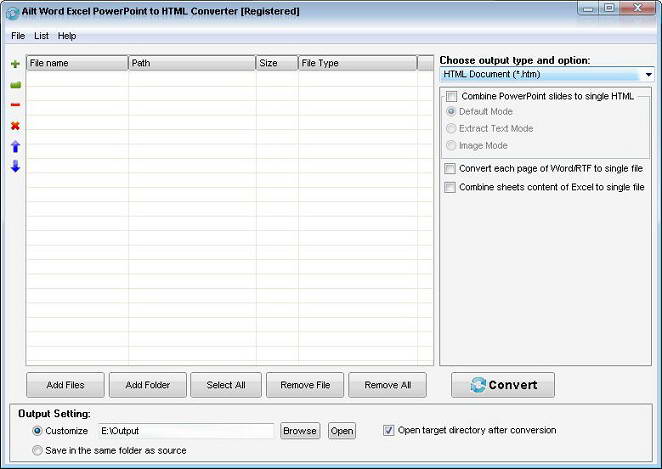The width and height of the screenshot is (662, 469).
Task: Open the Help menu
Action: [x=67, y=36]
